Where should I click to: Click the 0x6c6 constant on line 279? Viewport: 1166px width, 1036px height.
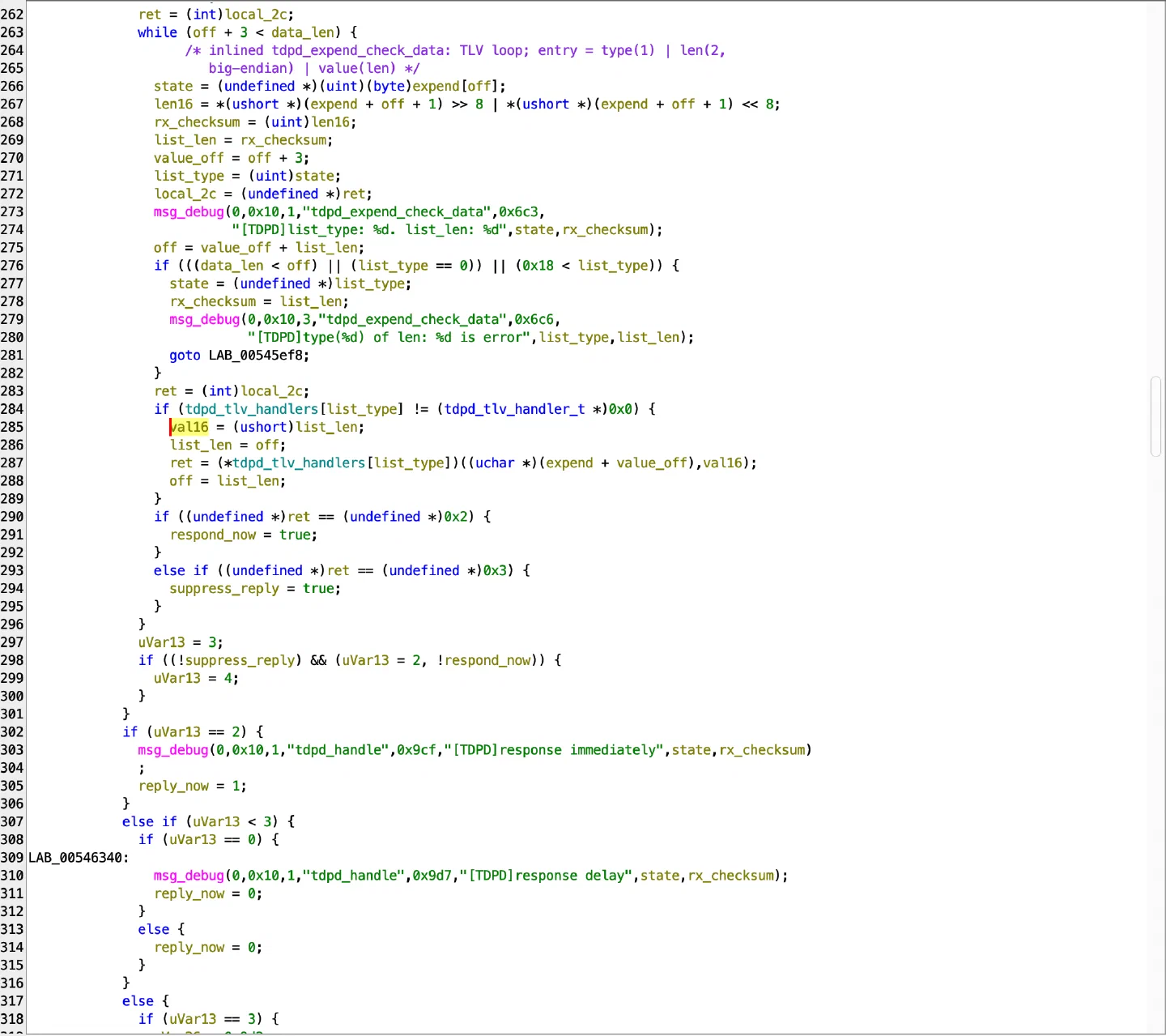534,319
